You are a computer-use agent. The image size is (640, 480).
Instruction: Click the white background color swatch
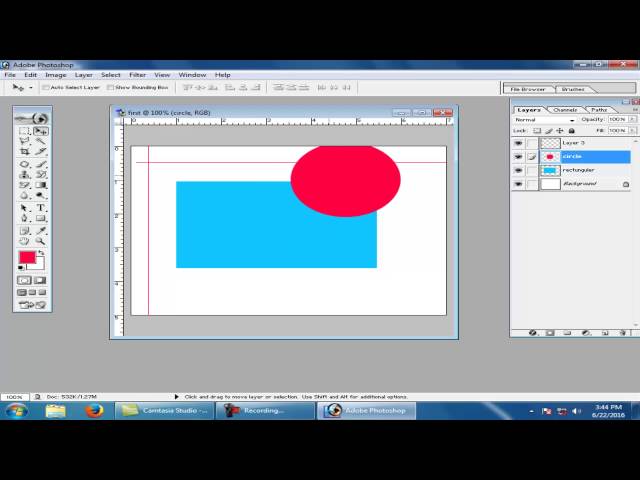point(40,264)
